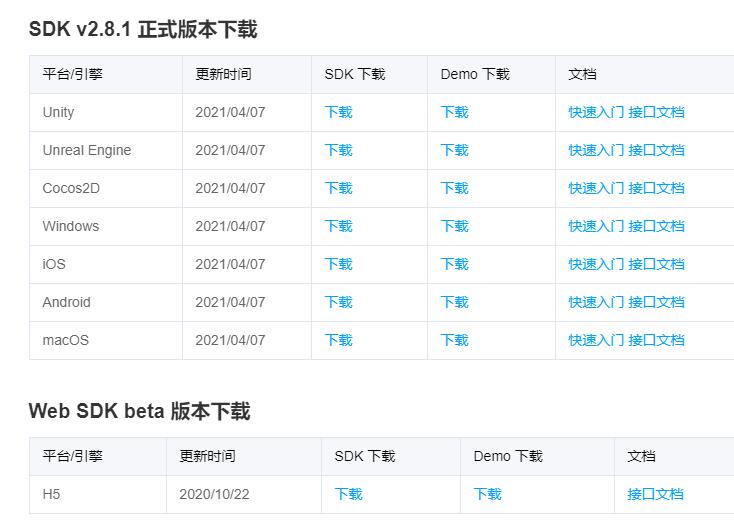This screenshot has width=734, height=529.
Task: Open Windows 接口文档 link
Action: coord(656,226)
